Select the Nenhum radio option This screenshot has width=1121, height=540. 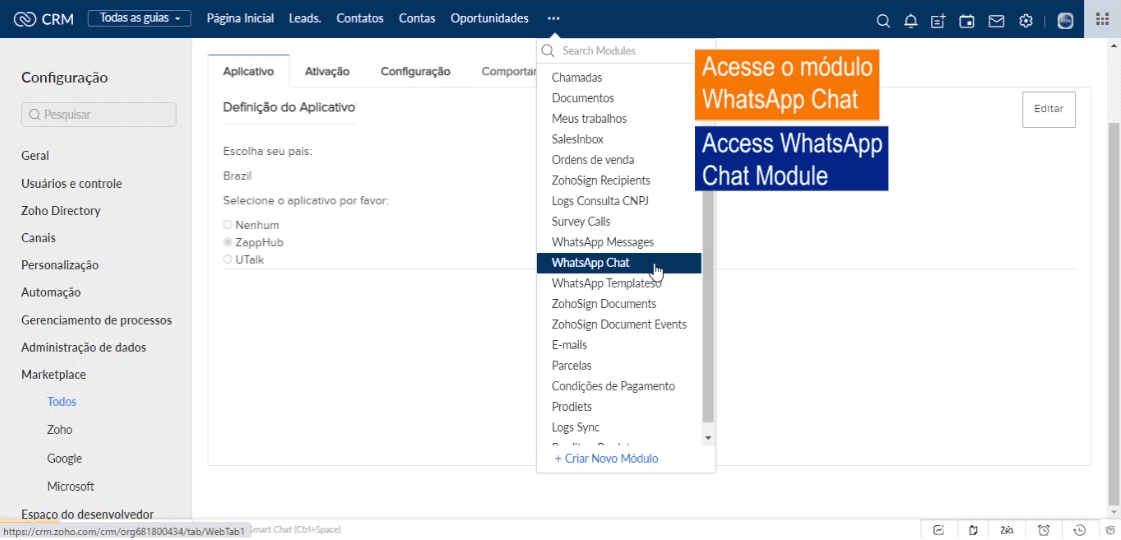pyautogui.click(x=228, y=225)
